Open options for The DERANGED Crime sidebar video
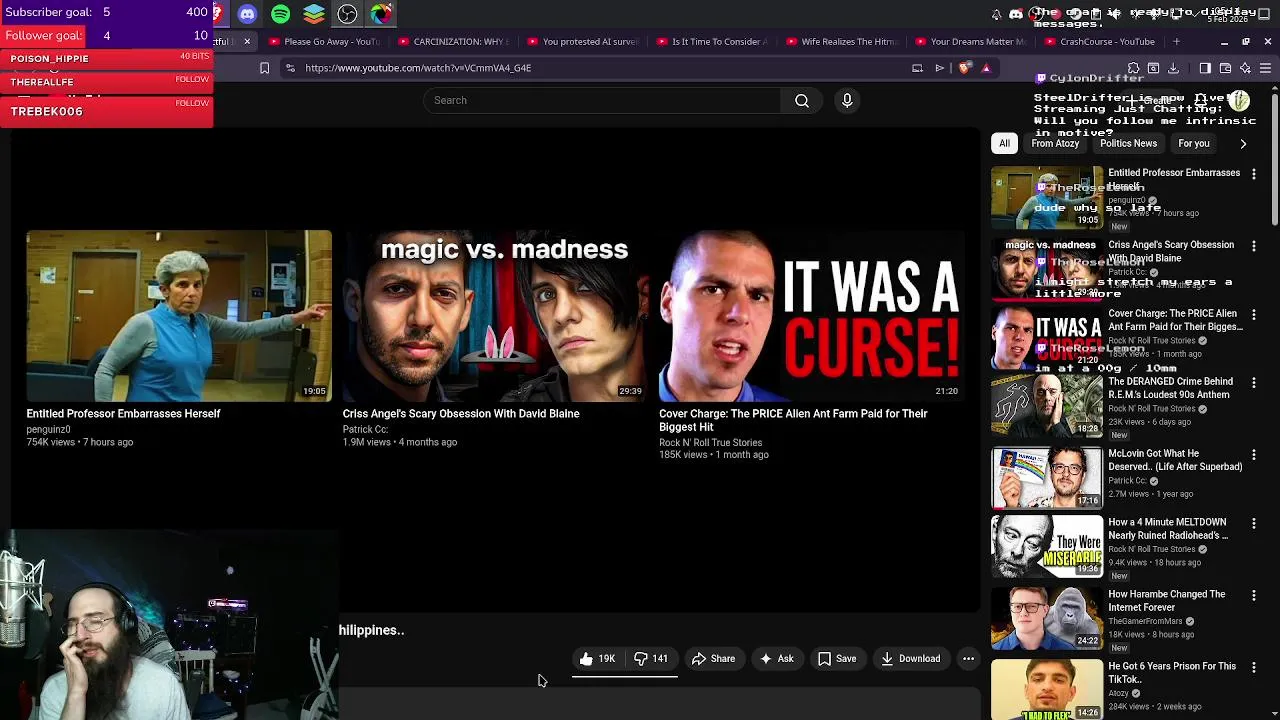Screen dimensions: 1280x720 [x=1254, y=383]
